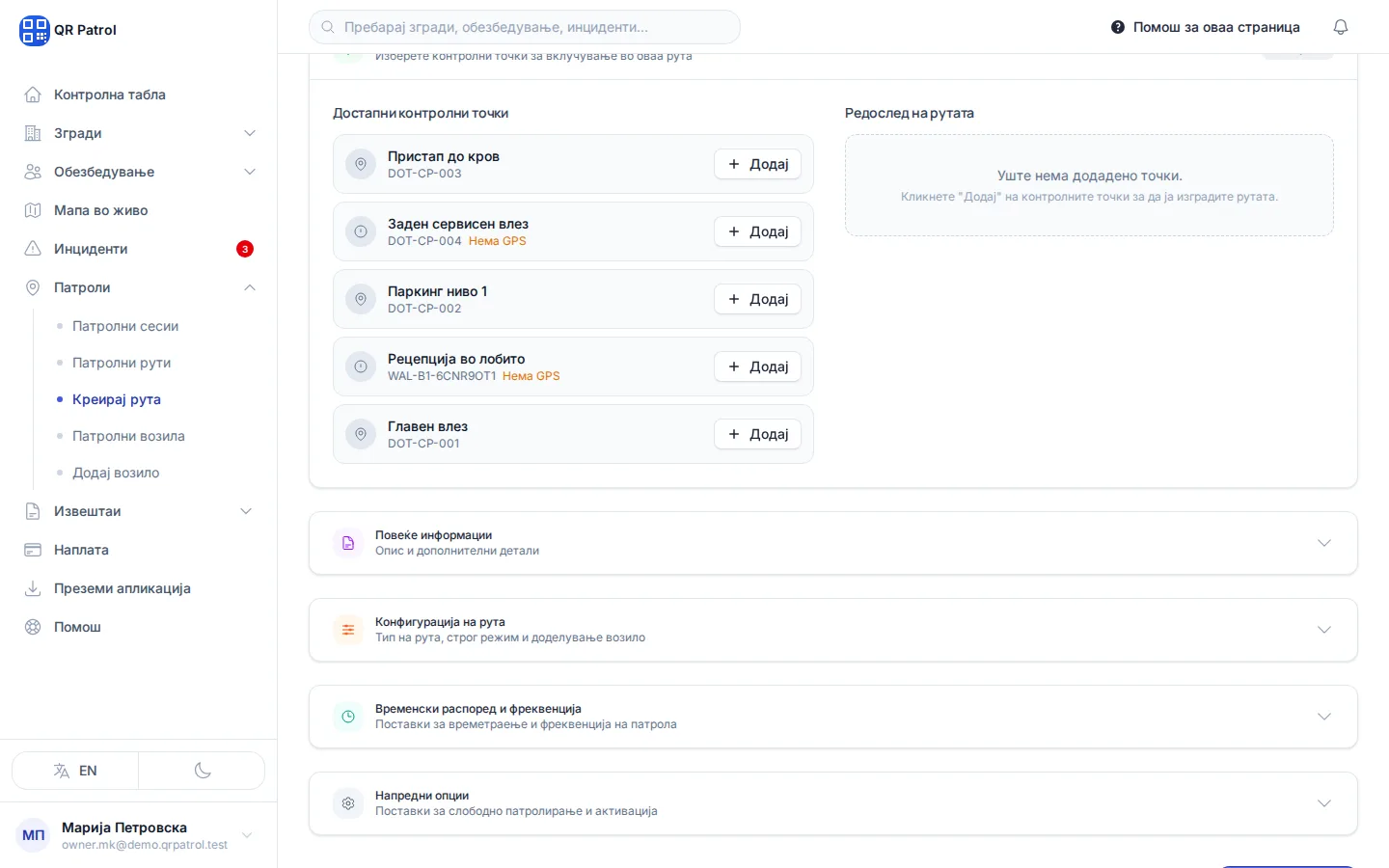Add Главен влез checkpoint to the route
This screenshot has width=1389, height=868.
pyautogui.click(x=758, y=434)
